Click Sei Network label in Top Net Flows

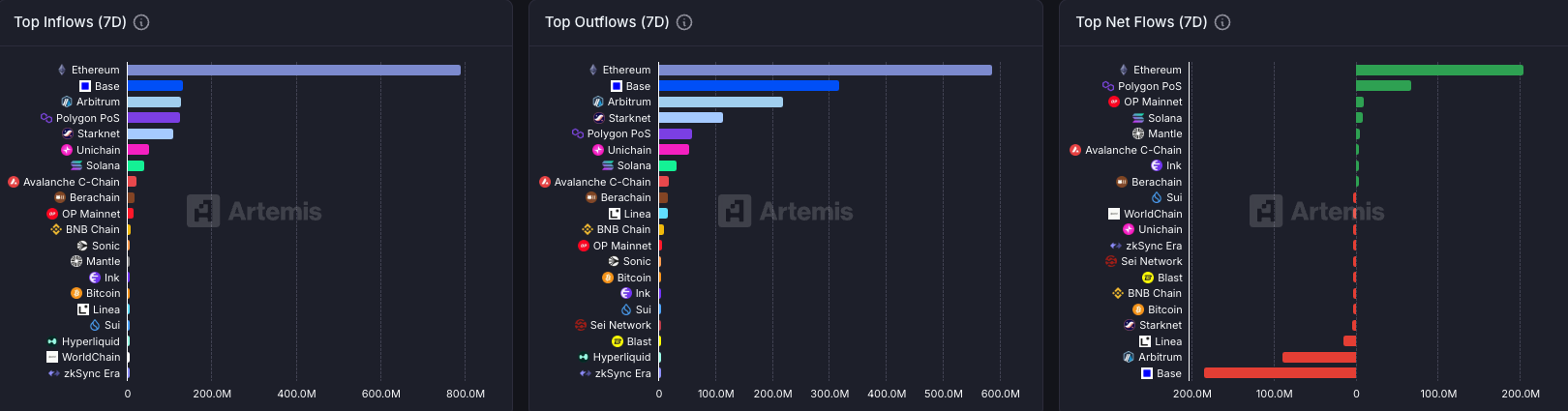1152,261
